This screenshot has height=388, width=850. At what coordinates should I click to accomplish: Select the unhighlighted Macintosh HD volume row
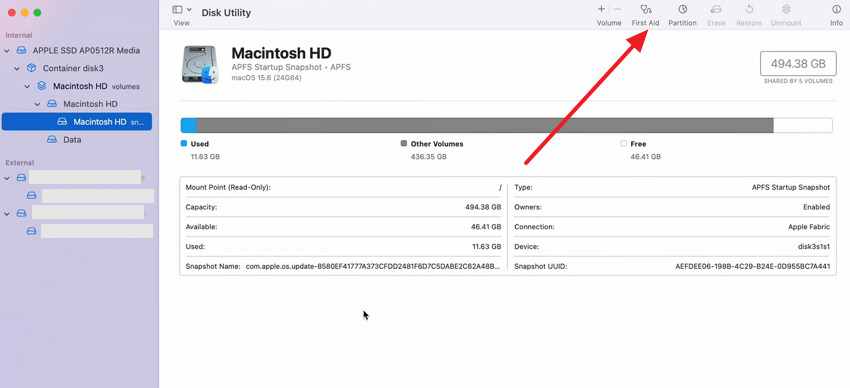pyautogui.click(x=77, y=104)
